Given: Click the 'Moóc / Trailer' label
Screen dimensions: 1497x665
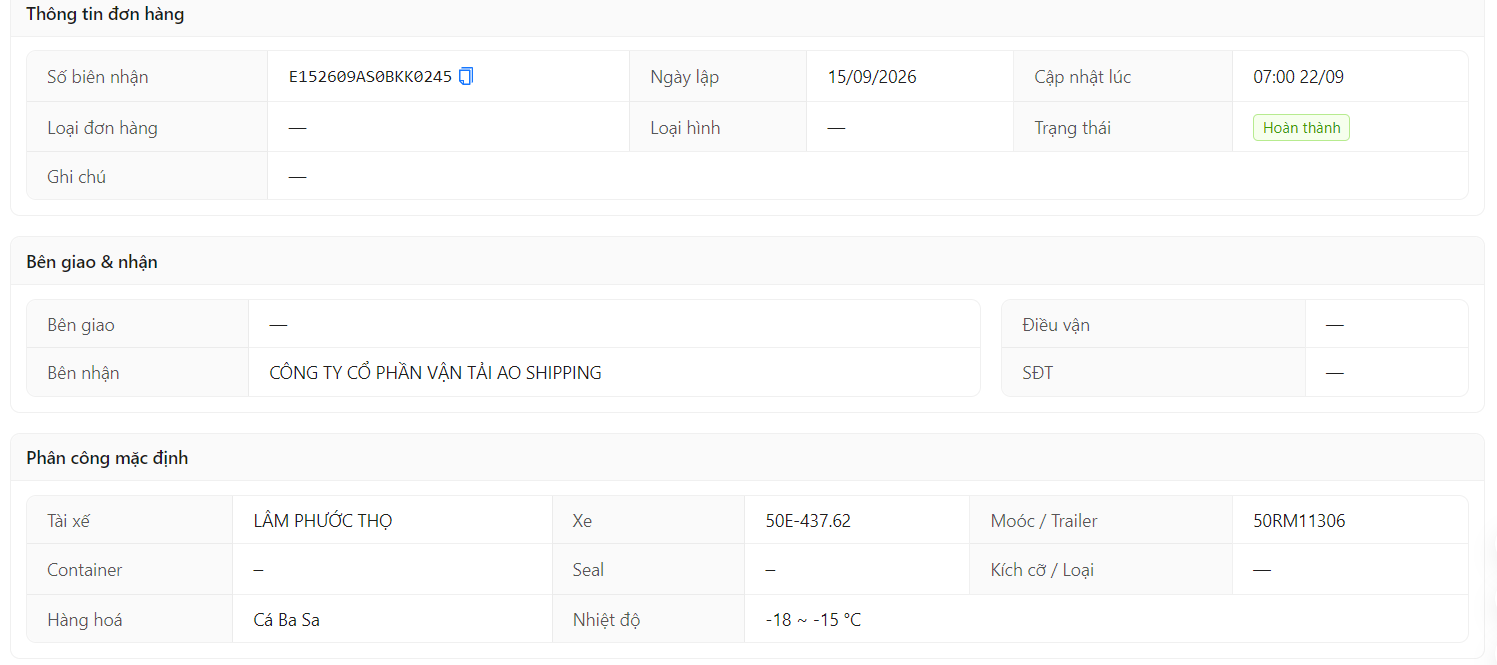Looking at the screenshot, I should [x=1044, y=521].
